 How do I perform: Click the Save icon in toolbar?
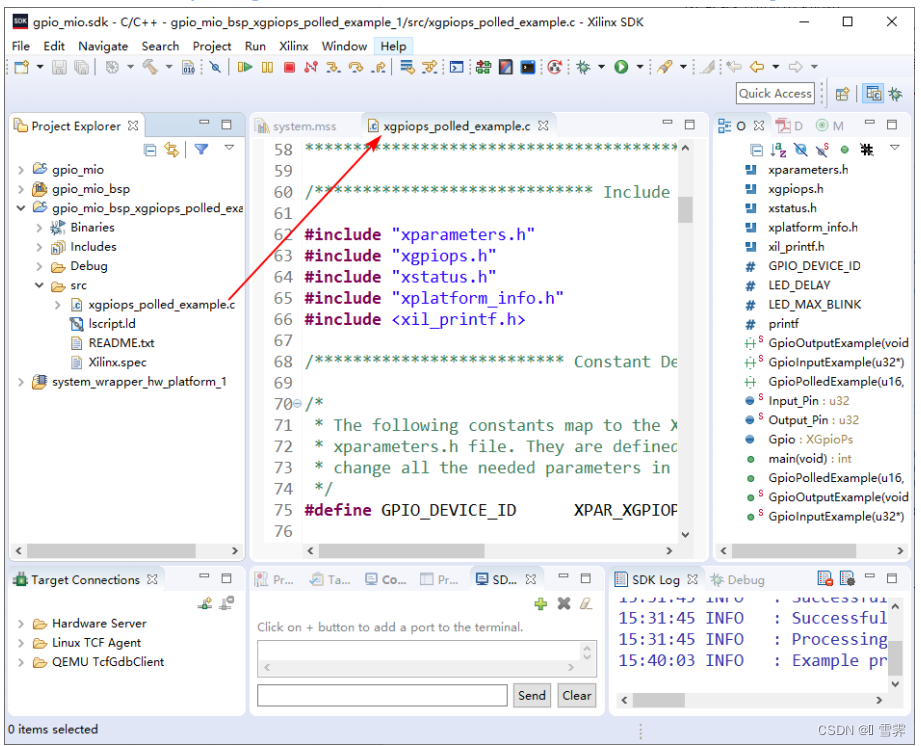(59, 67)
